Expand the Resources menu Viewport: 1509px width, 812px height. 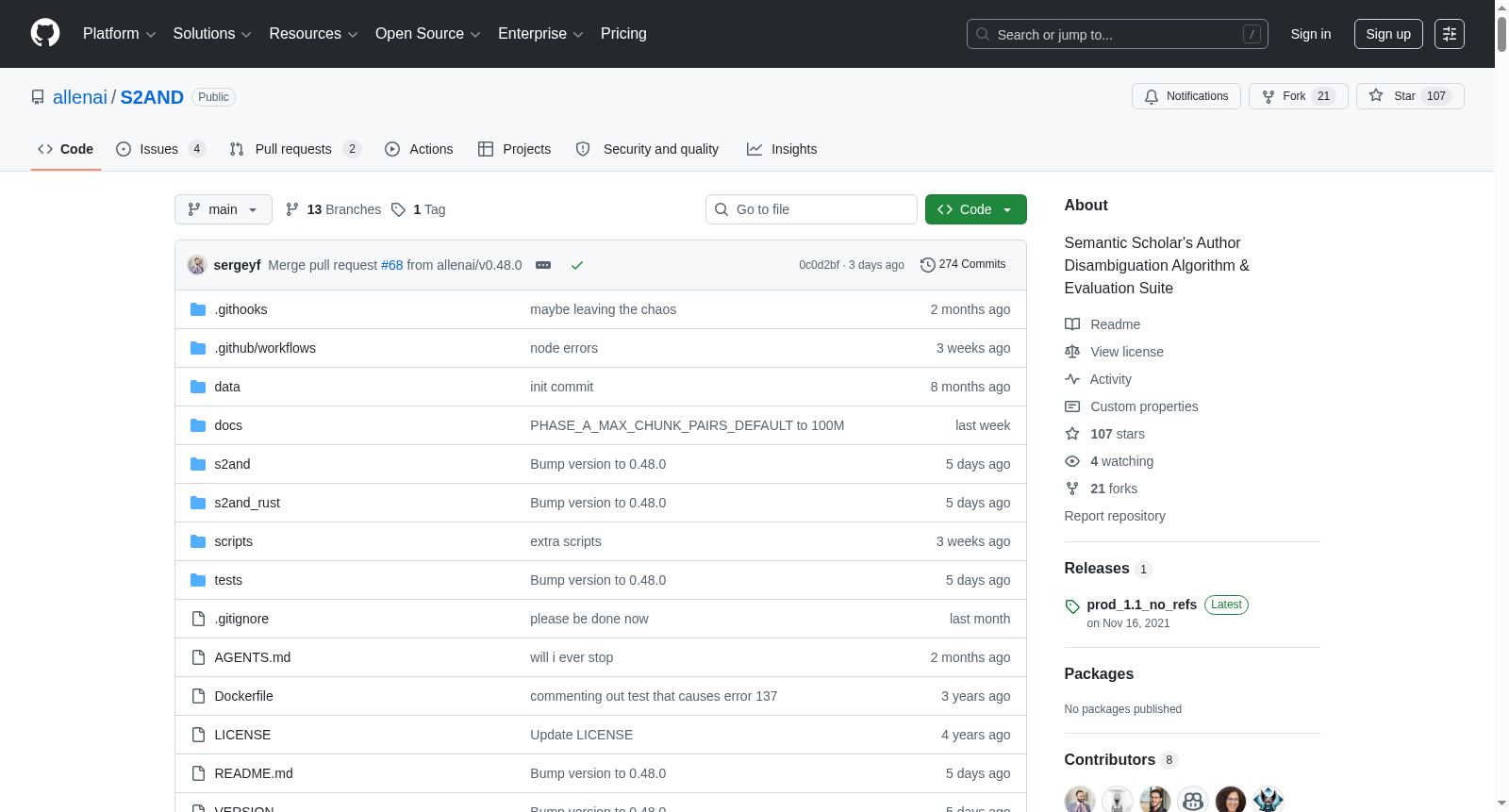coord(313,34)
